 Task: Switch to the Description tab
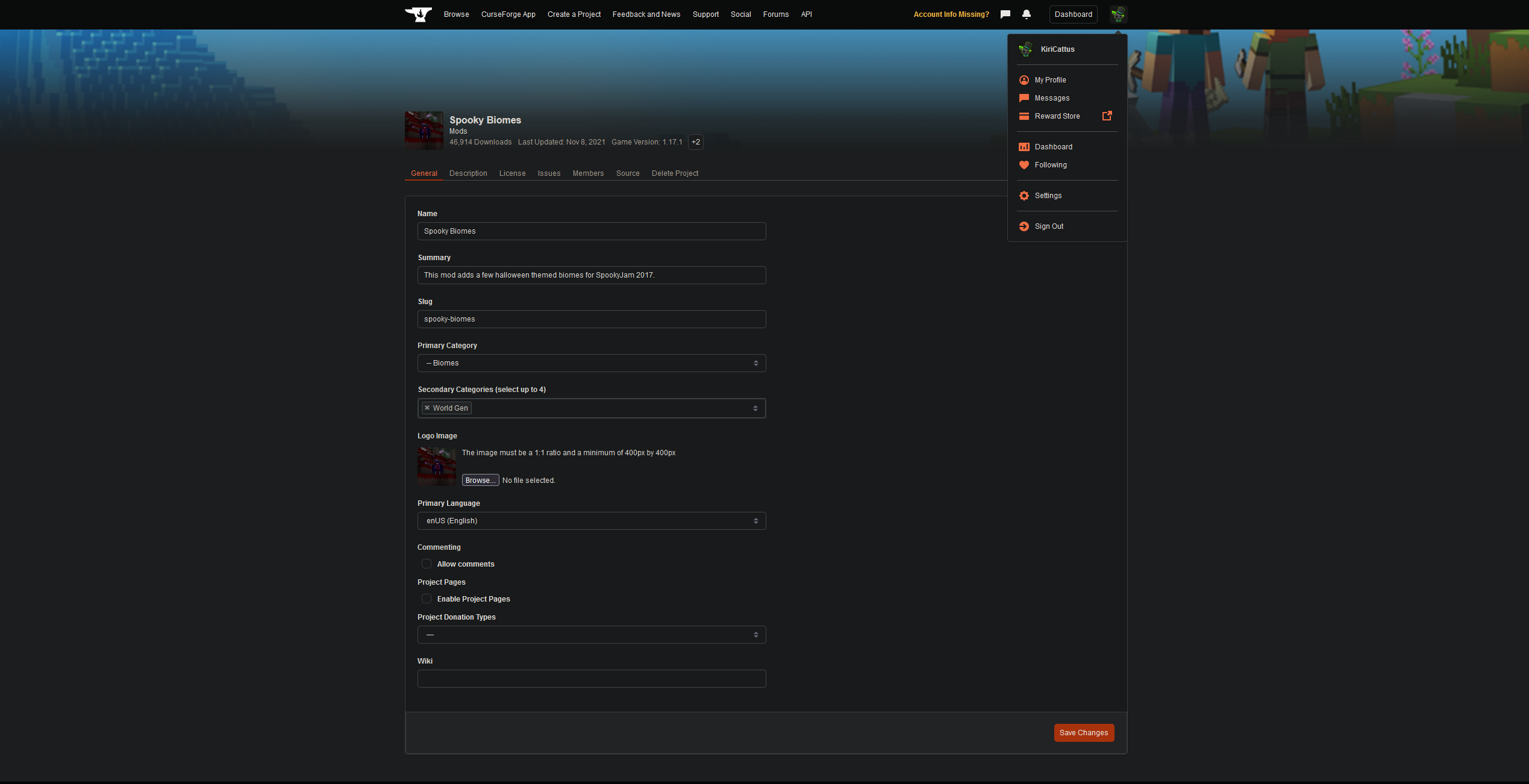pos(468,173)
